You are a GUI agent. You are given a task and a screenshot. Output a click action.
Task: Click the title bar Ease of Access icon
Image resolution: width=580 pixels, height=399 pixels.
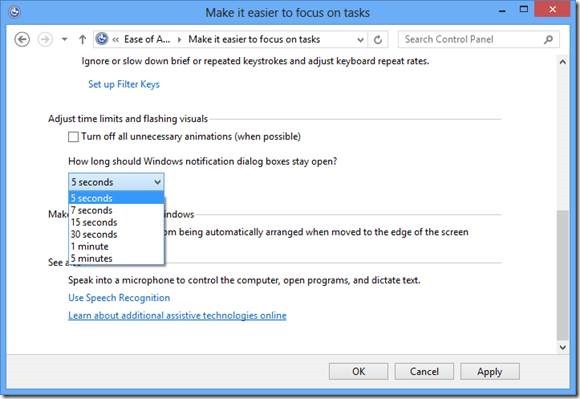tap(14, 12)
